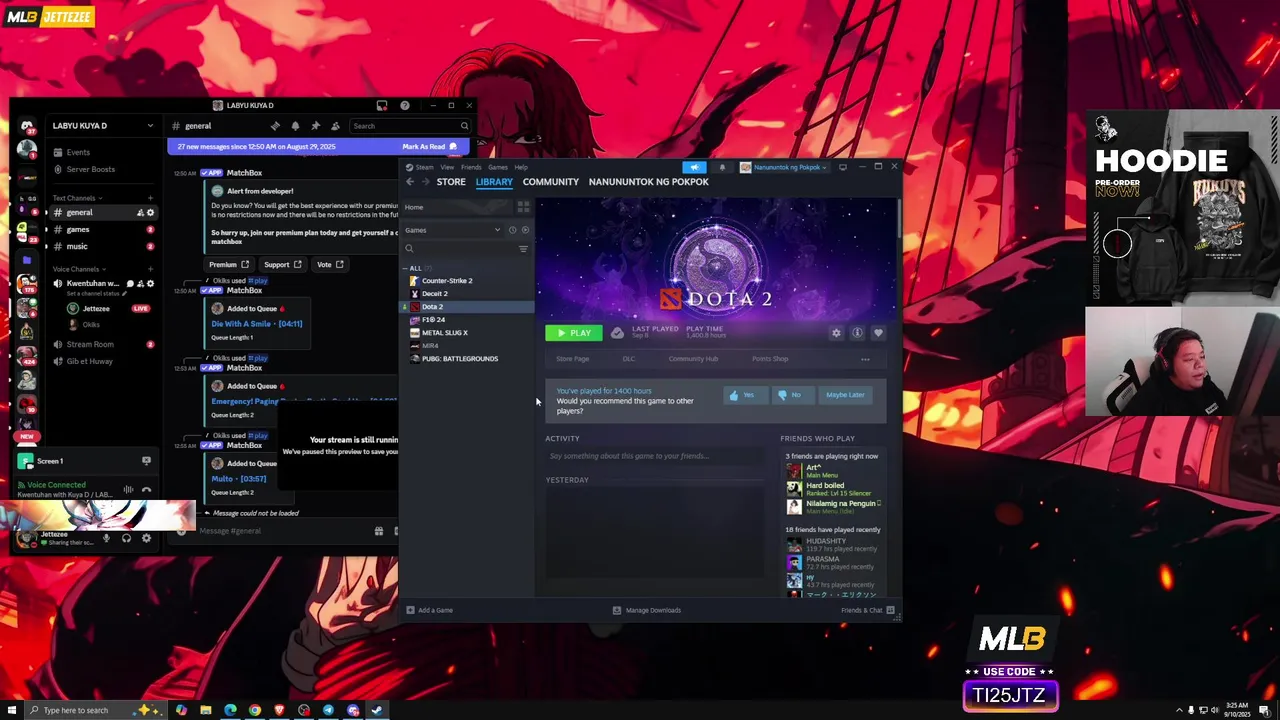Viewport: 1280px width, 720px height.
Task: Select Deceit 2 in the library list
Action: (x=434, y=294)
